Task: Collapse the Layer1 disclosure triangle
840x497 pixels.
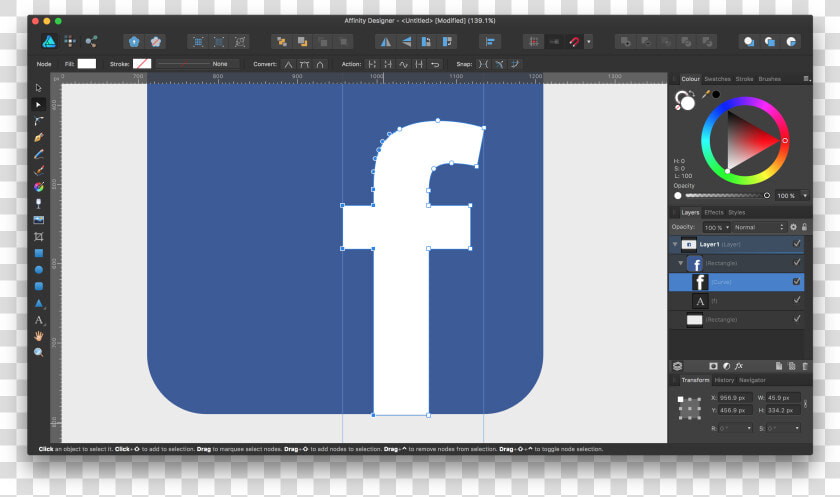Action: (675, 244)
